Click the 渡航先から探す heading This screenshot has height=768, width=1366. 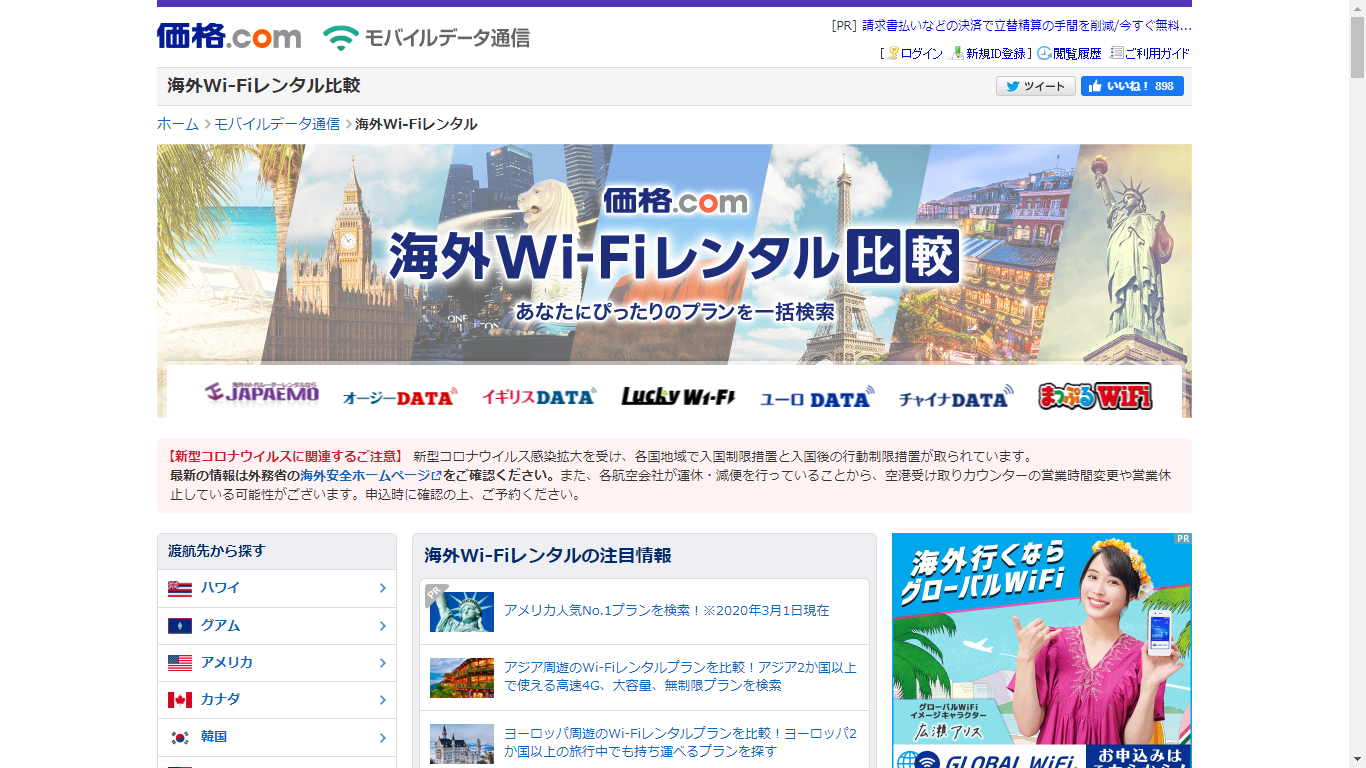(216, 551)
